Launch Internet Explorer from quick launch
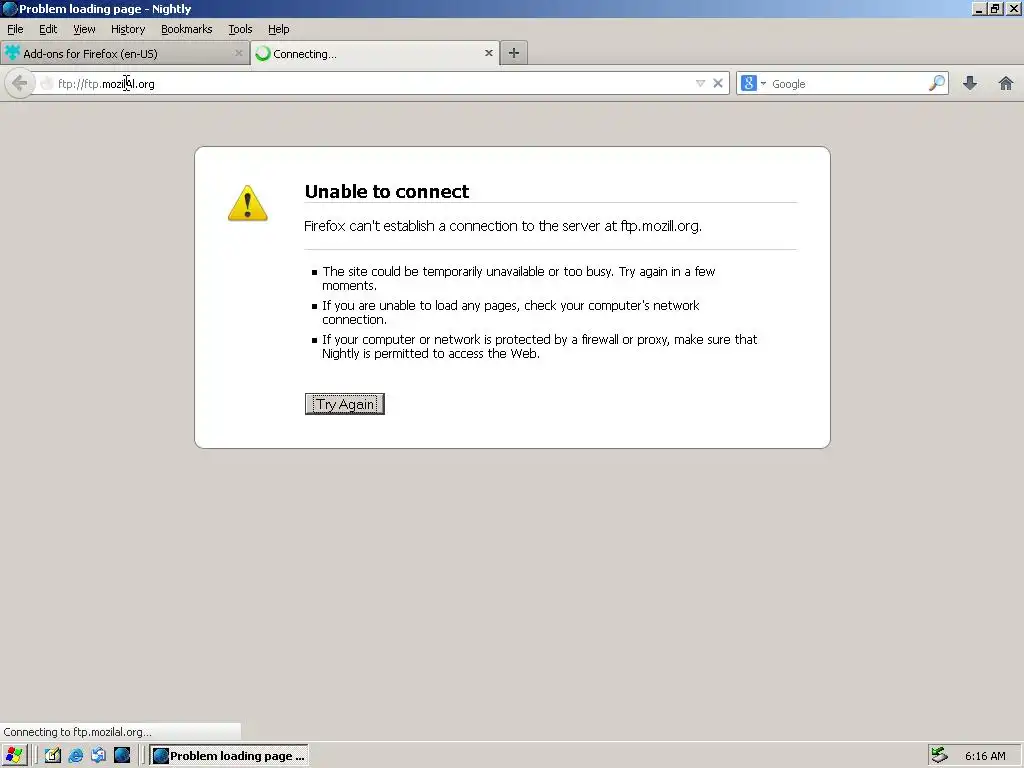 [x=76, y=756]
